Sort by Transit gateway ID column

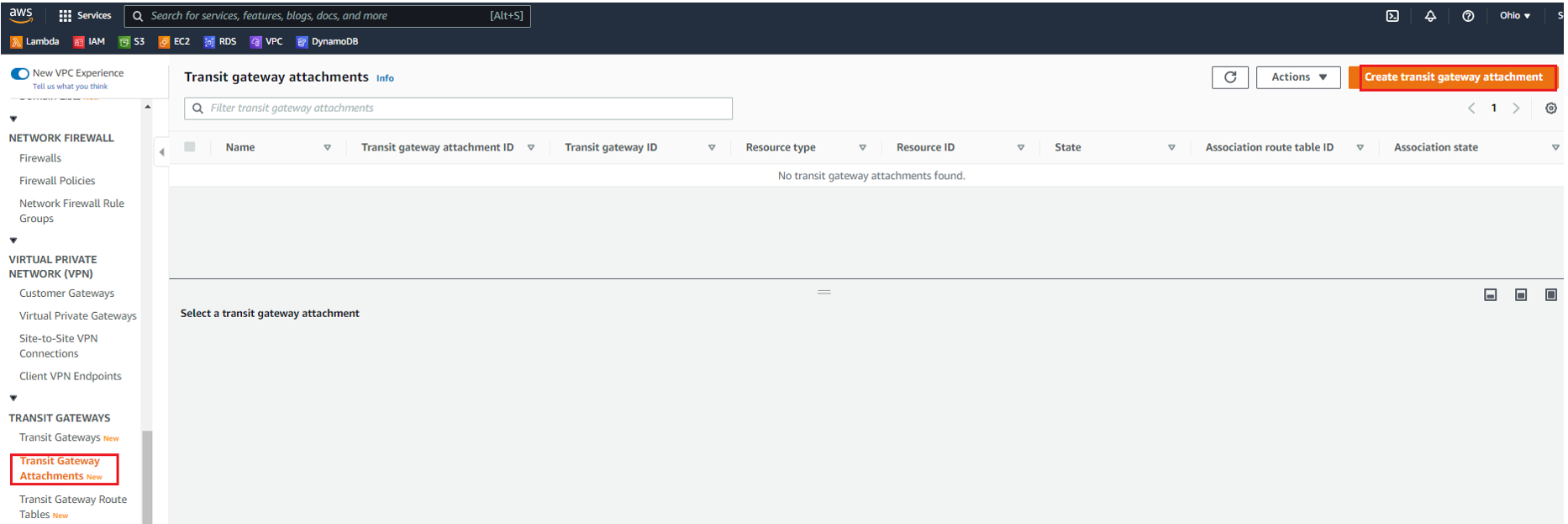[x=712, y=148]
